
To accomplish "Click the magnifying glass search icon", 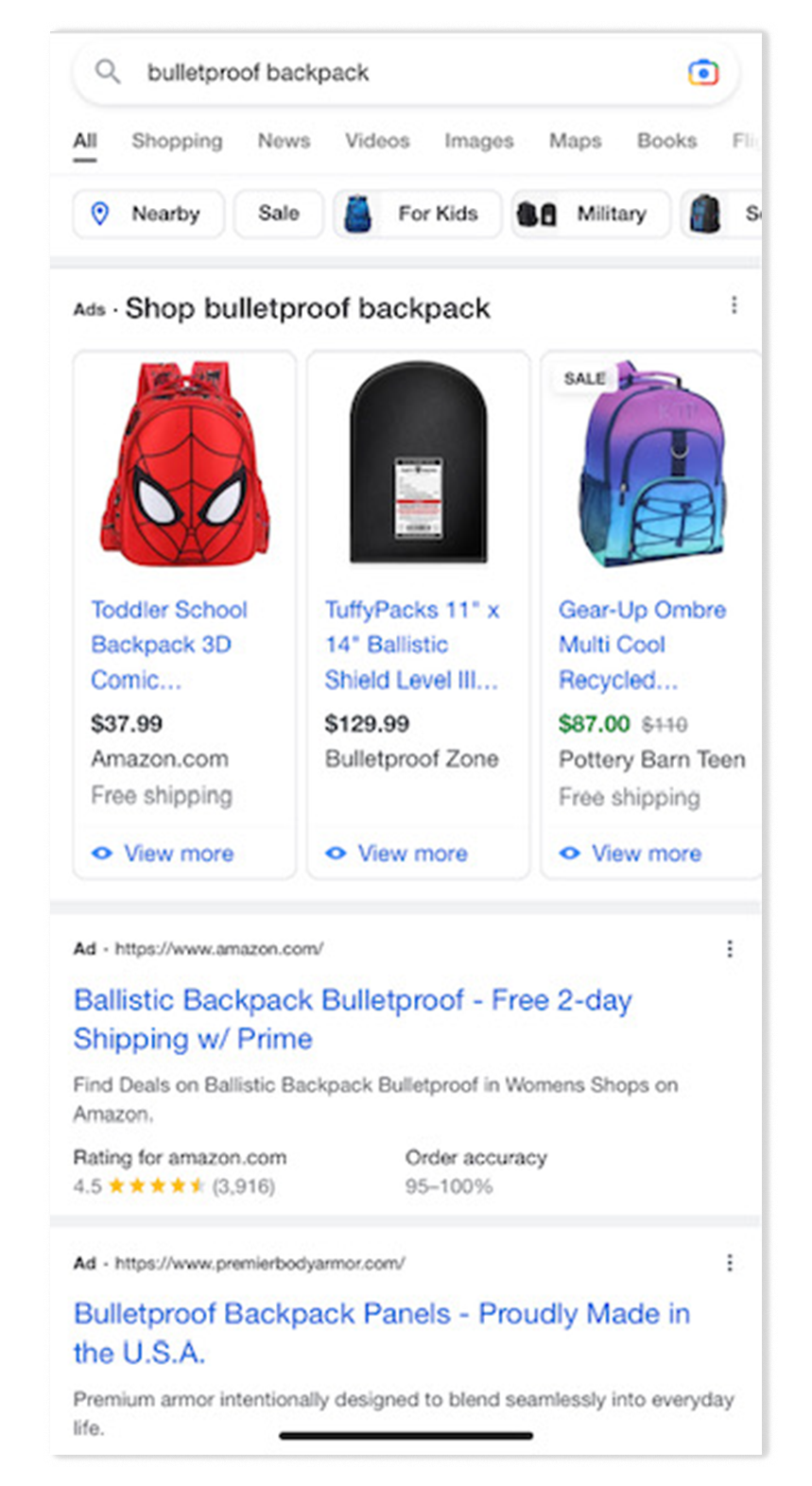I will pos(107,72).
